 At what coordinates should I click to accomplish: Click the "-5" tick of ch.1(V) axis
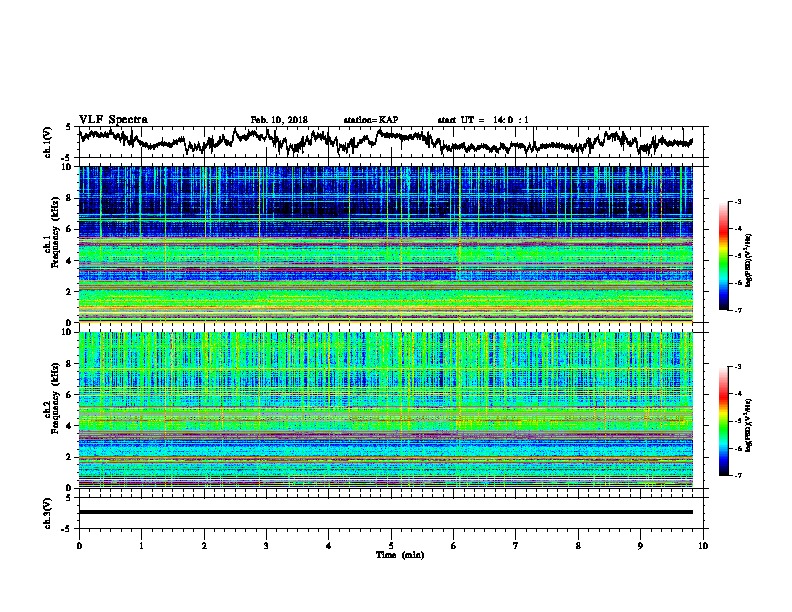point(66,158)
